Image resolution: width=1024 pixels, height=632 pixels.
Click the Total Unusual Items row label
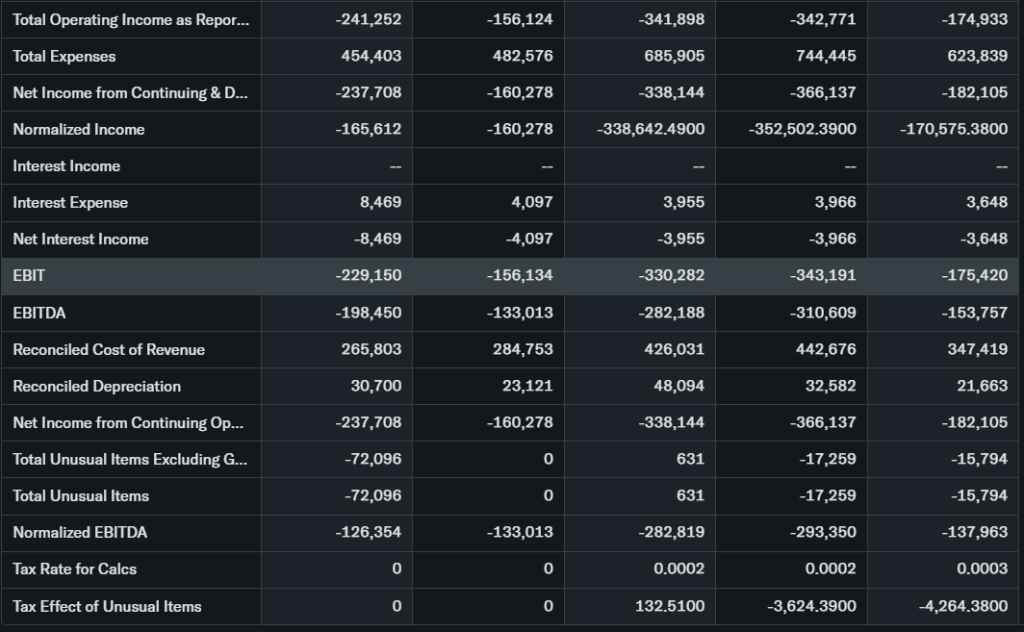coord(81,496)
